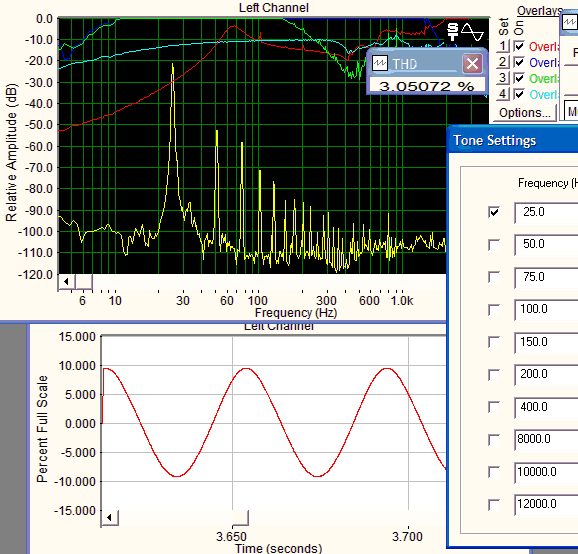Image resolution: width=578 pixels, height=554 pixels.
Task: Click the 200.0 frequency input field
Action: pyautogui.click(x=546, y=374)
